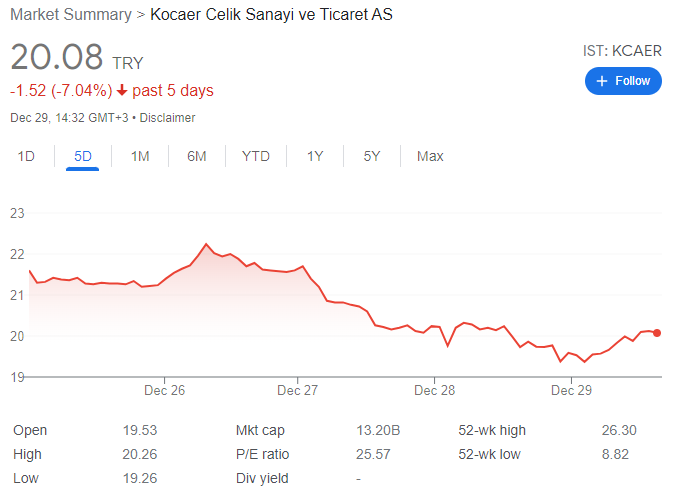Follow the KCAER stock

click(623, 81)
